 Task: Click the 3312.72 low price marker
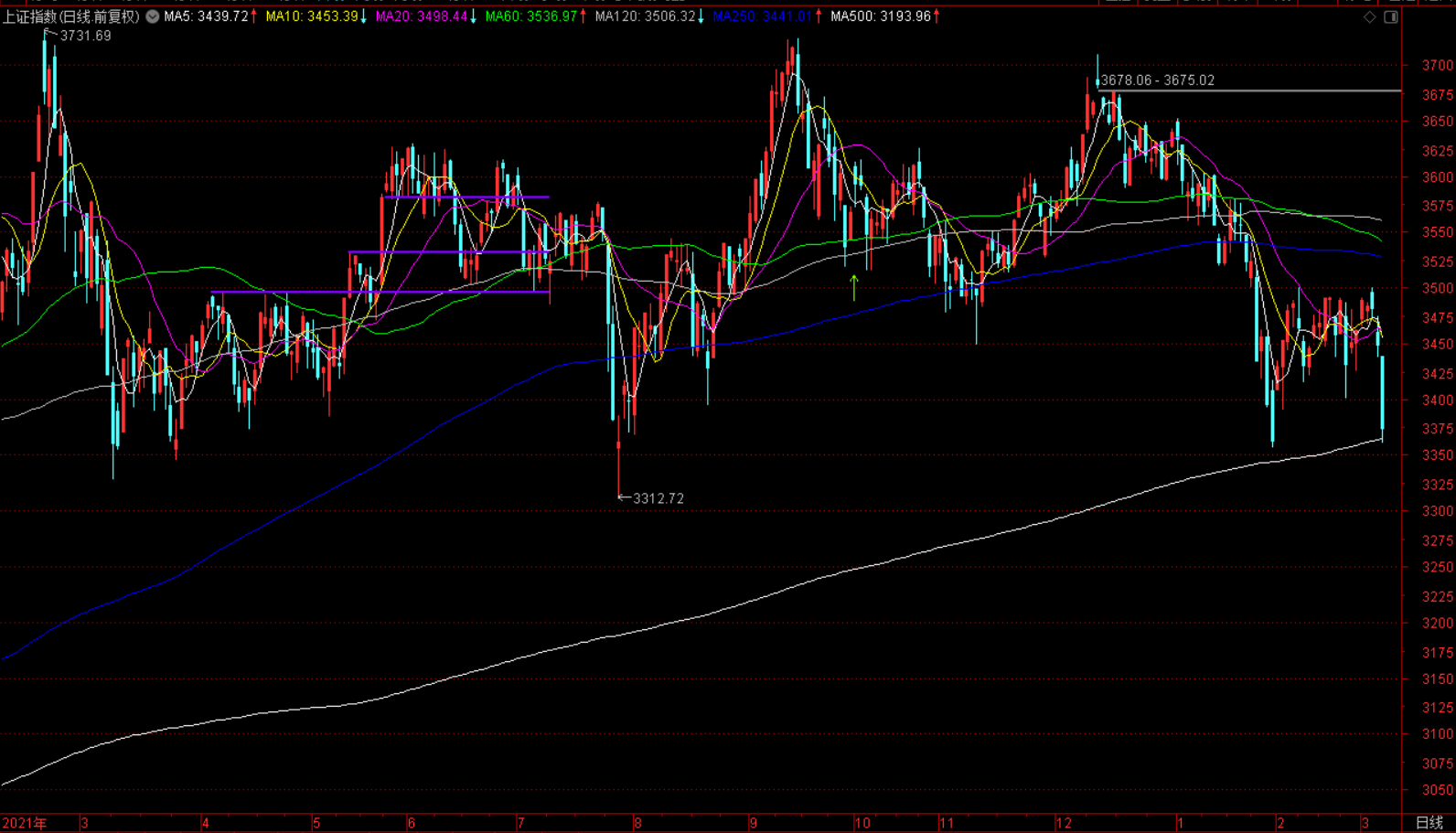tap(658, 498)
